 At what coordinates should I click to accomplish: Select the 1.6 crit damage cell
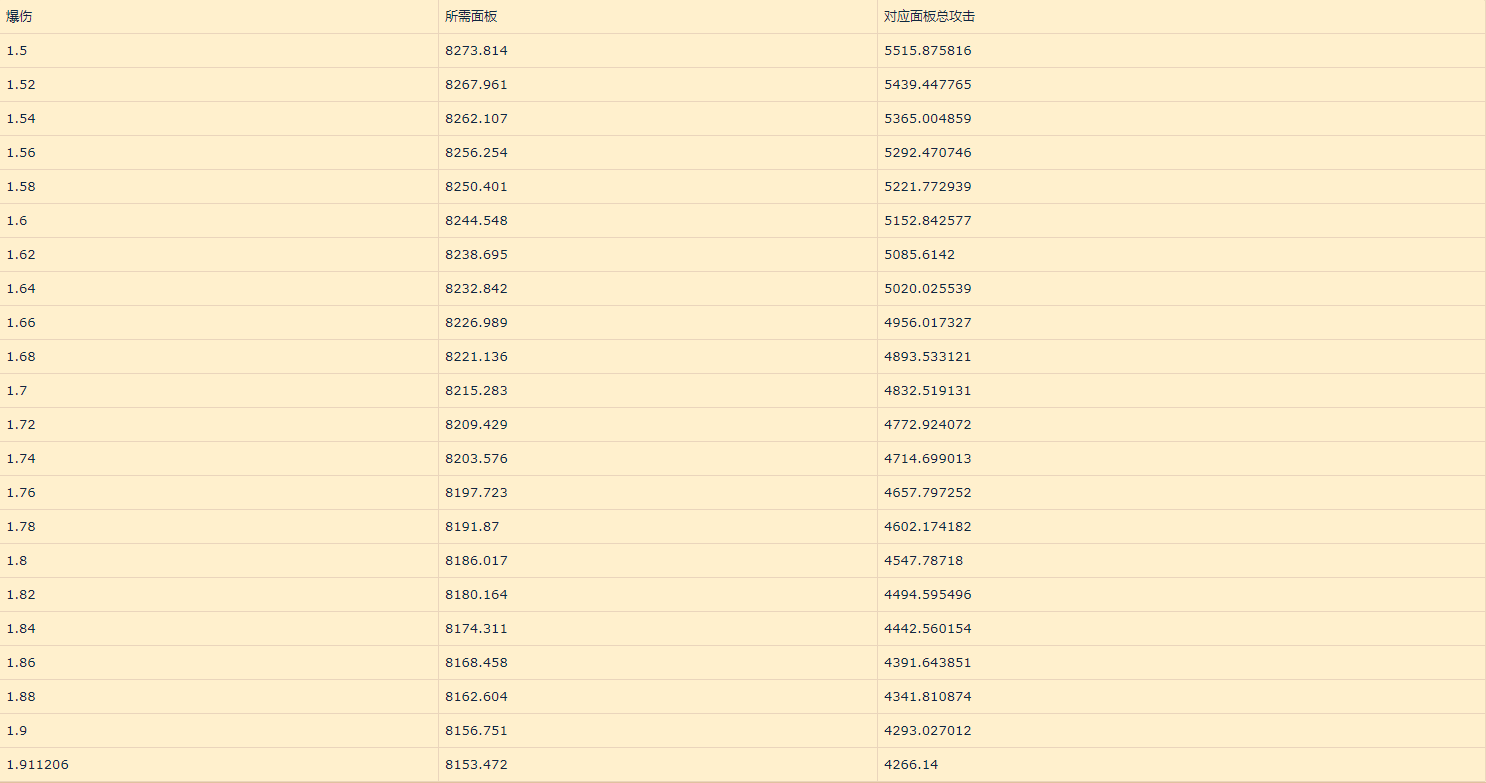(219, 220)
